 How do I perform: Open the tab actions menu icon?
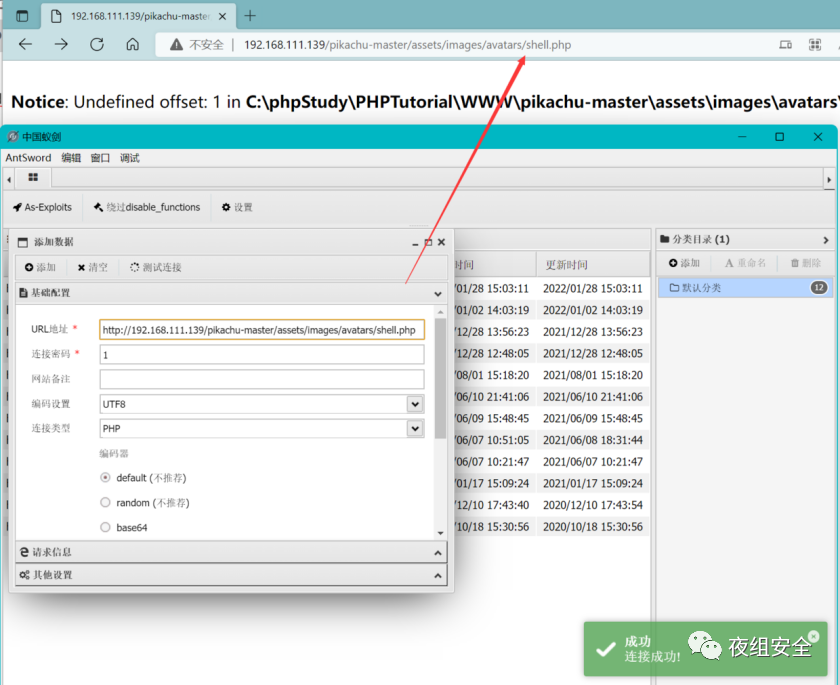coord(22,16)
